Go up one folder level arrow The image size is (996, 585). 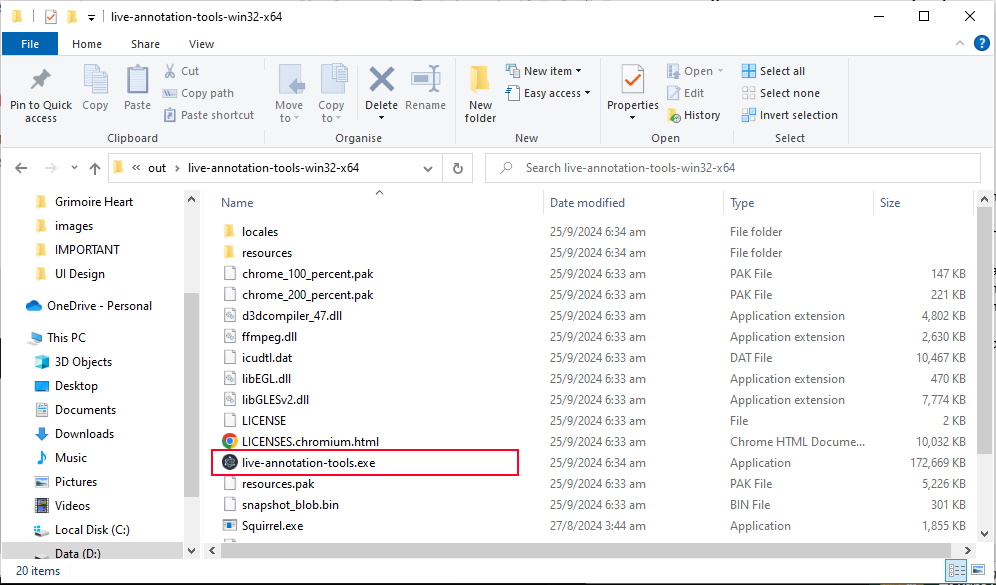(95, 168)
